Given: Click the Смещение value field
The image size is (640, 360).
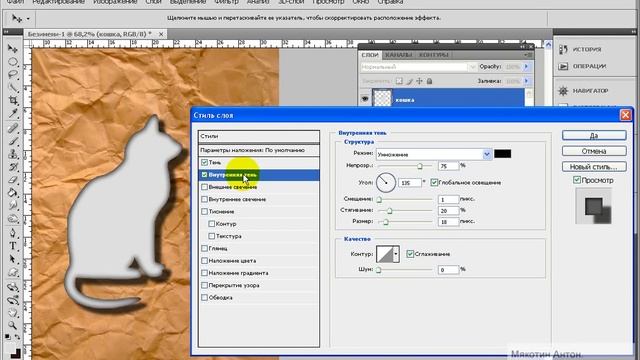Looking at the screenshot, I should (448, 199).
